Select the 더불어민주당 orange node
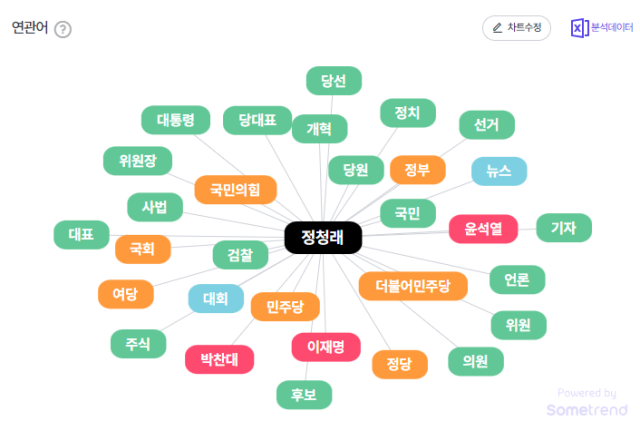The image size is (640, 431). [x=413, y=286]
